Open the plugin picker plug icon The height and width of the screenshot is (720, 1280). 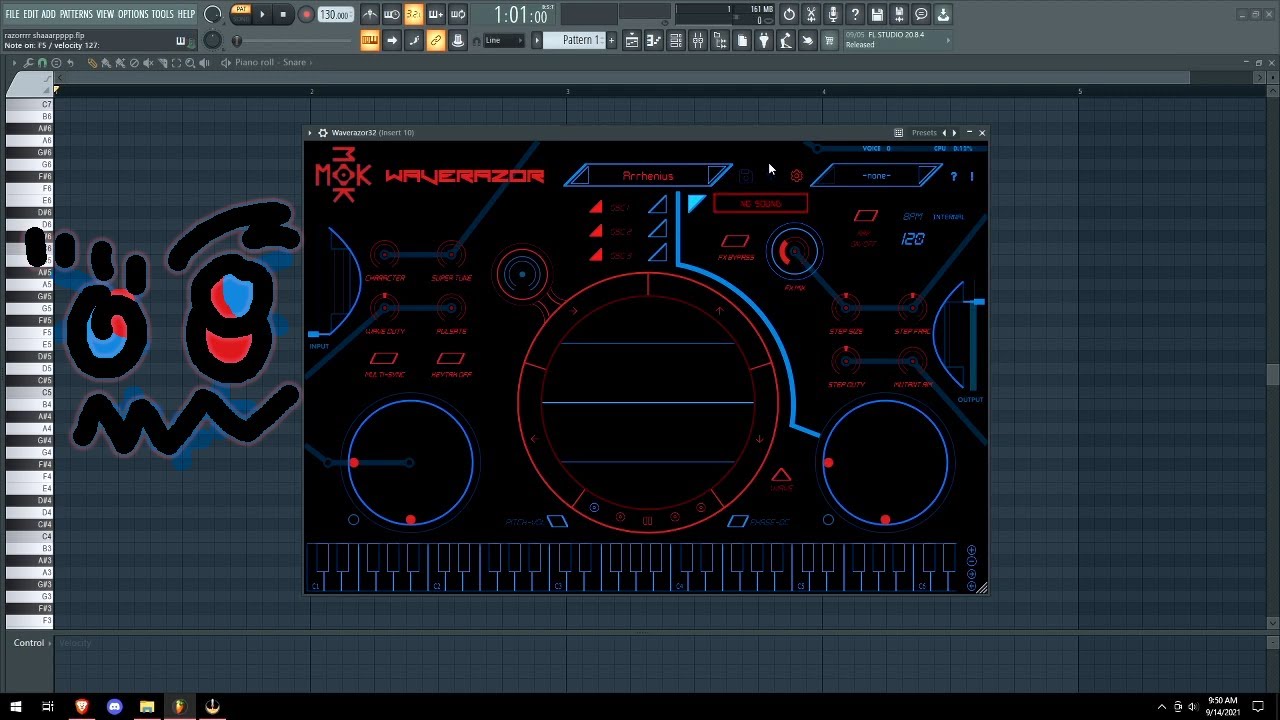tap(764, 40)
